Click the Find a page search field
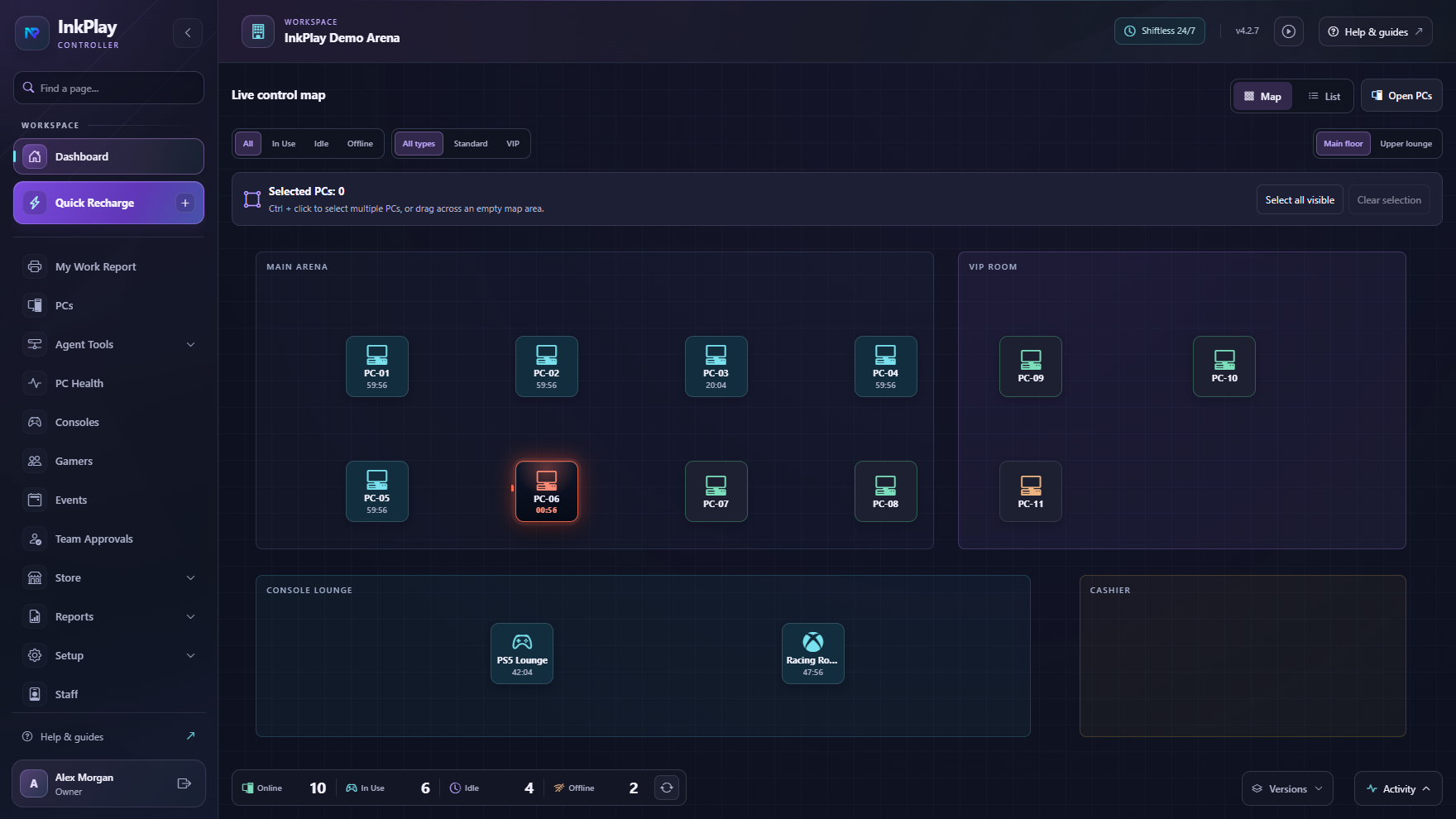 tap(108, 88)
